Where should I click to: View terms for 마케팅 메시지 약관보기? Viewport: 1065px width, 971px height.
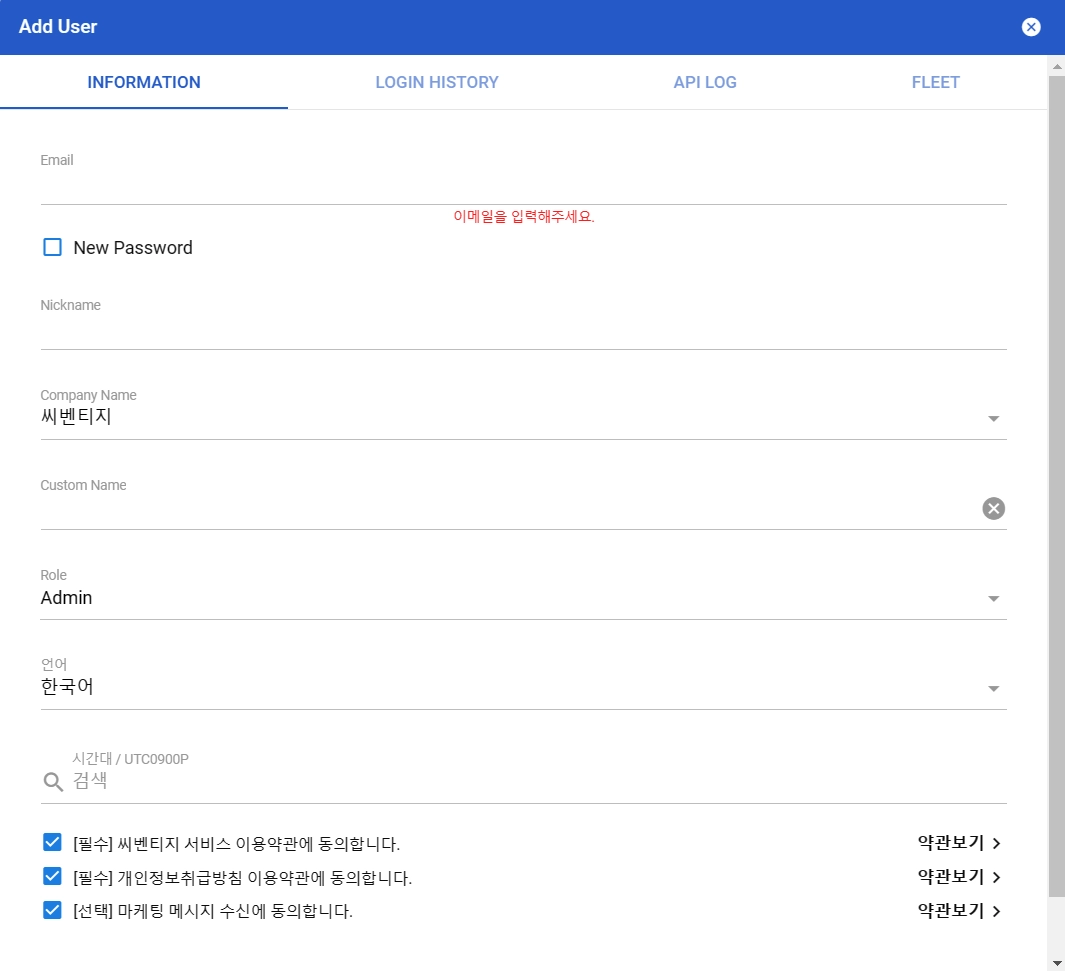coord(950,911)
